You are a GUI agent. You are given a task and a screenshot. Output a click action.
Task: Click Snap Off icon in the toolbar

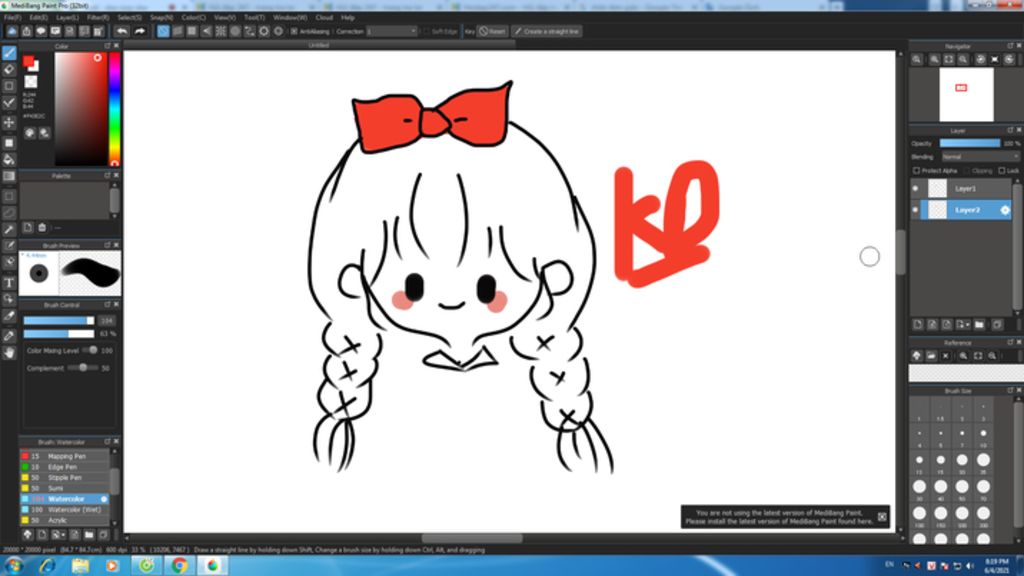click(x=163, y=31)
